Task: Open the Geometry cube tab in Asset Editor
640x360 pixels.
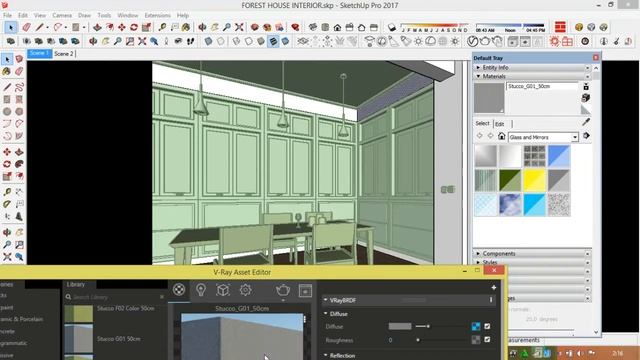Action: tap(223, 290)
